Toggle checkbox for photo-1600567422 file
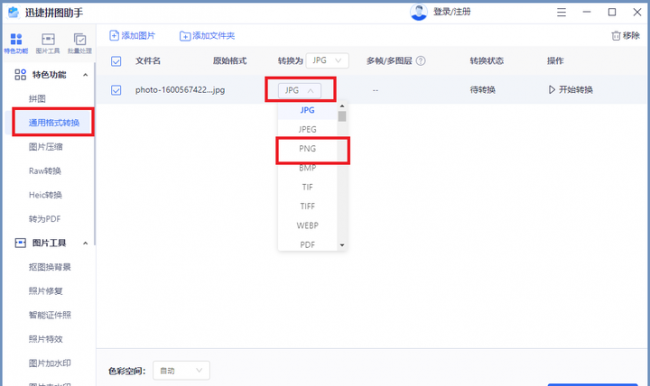 click(x=116, y=90)
